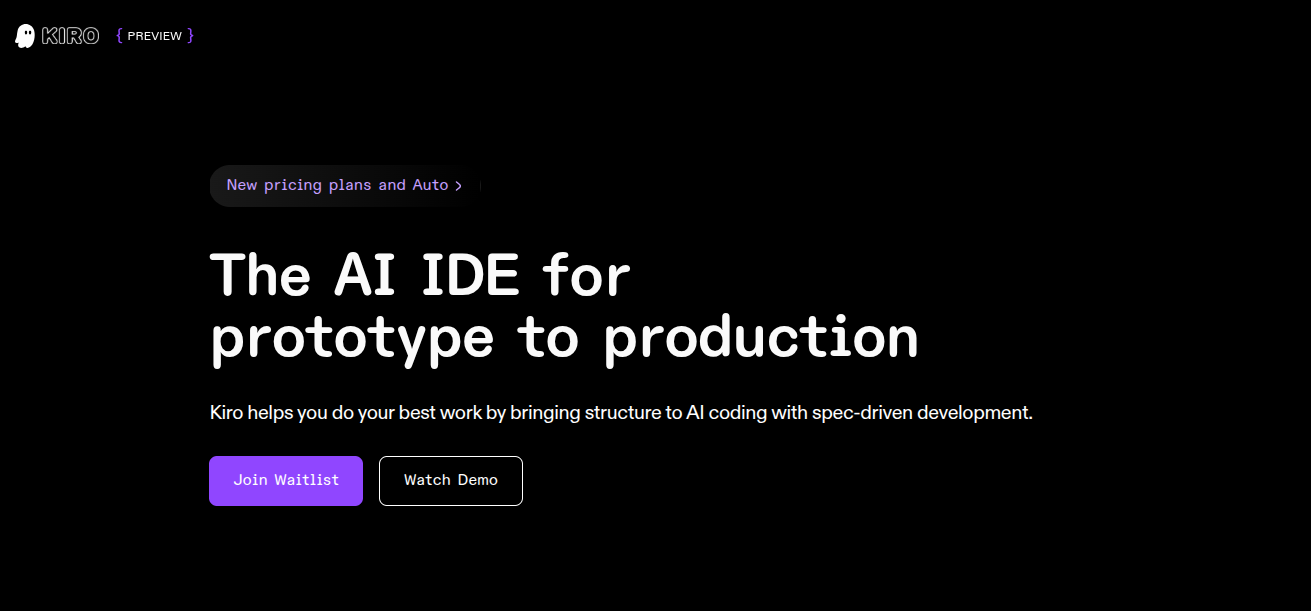
Task: Click the KIRO wordmark in header
Action: [x=71, y=36]
